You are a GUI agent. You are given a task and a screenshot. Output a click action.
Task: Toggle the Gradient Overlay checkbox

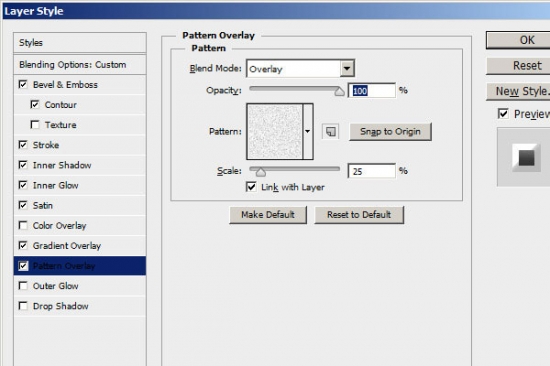(23, 245)
